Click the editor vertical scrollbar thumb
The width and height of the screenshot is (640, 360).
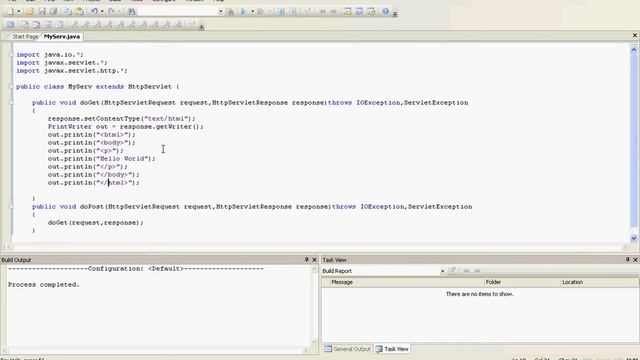point(634,141)
